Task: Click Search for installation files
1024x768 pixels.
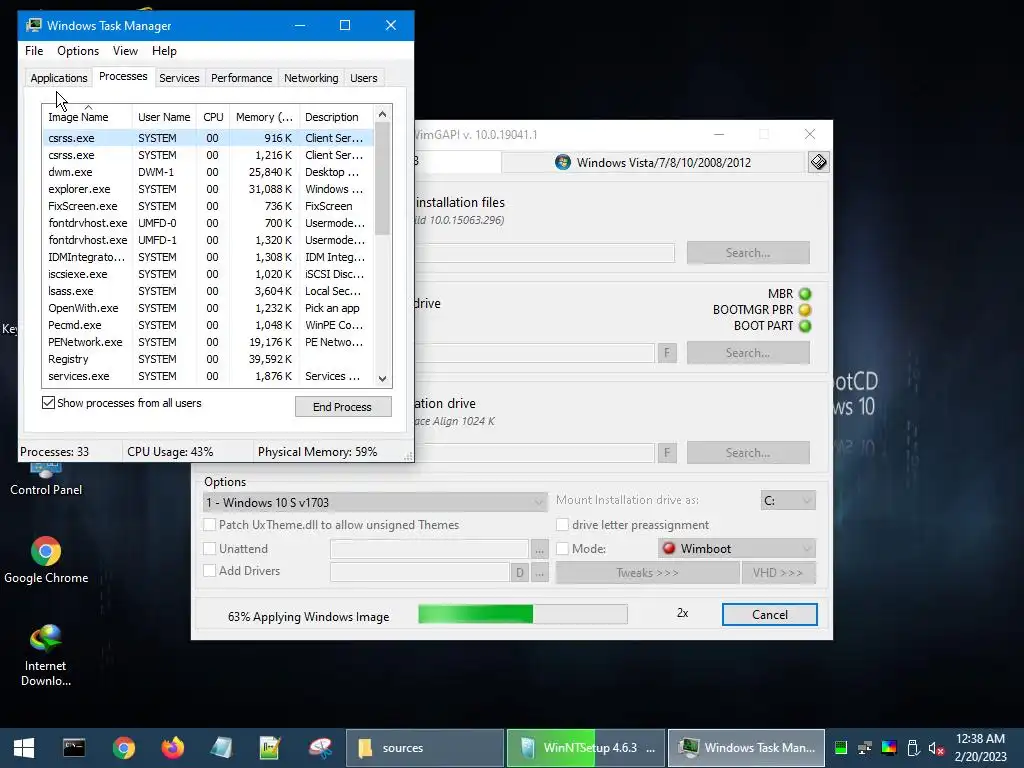Action: coord(748,253)
